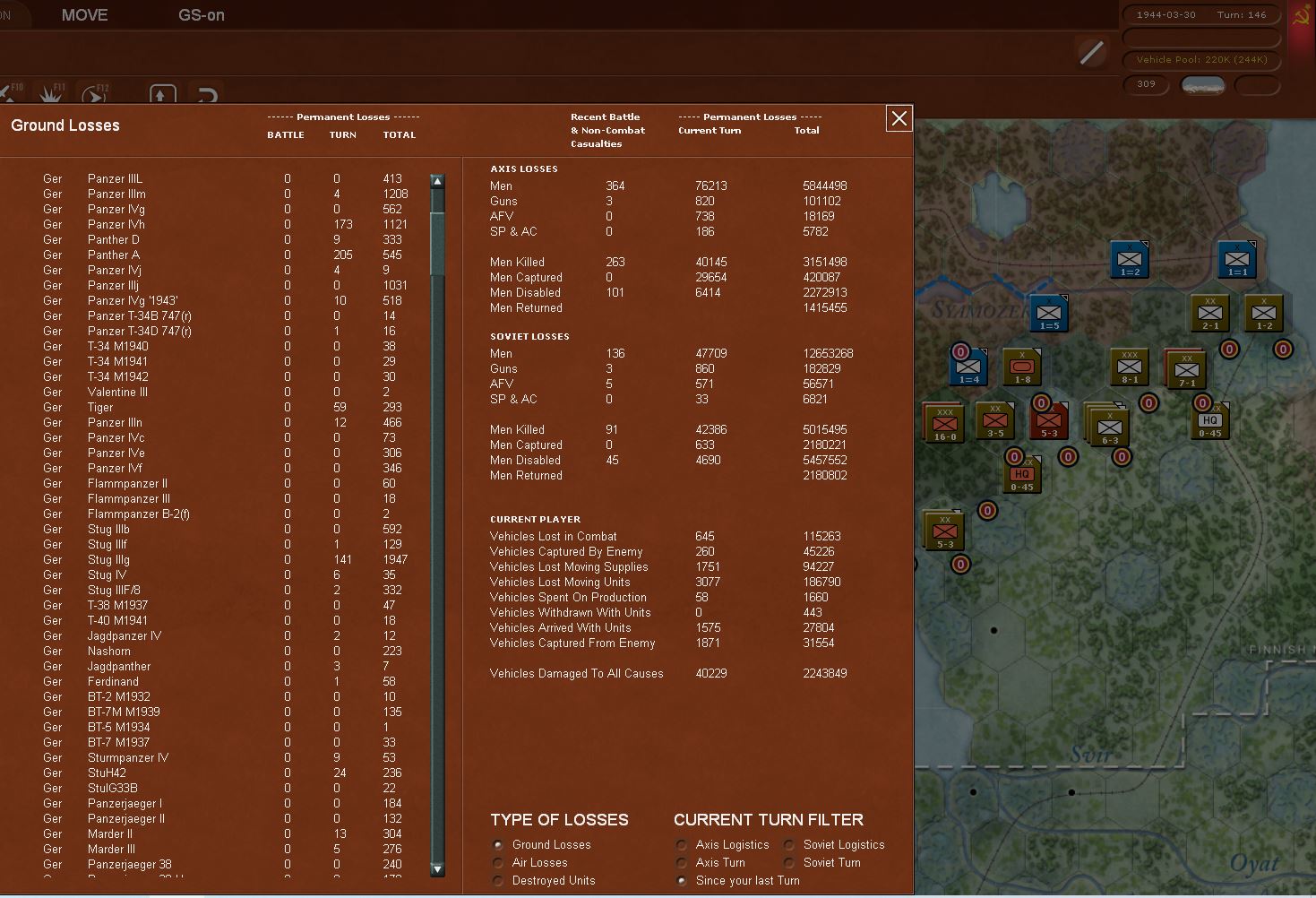Click the F12 arrow toolbar icon
The image size is (1316, 898).
coord(95,92)
